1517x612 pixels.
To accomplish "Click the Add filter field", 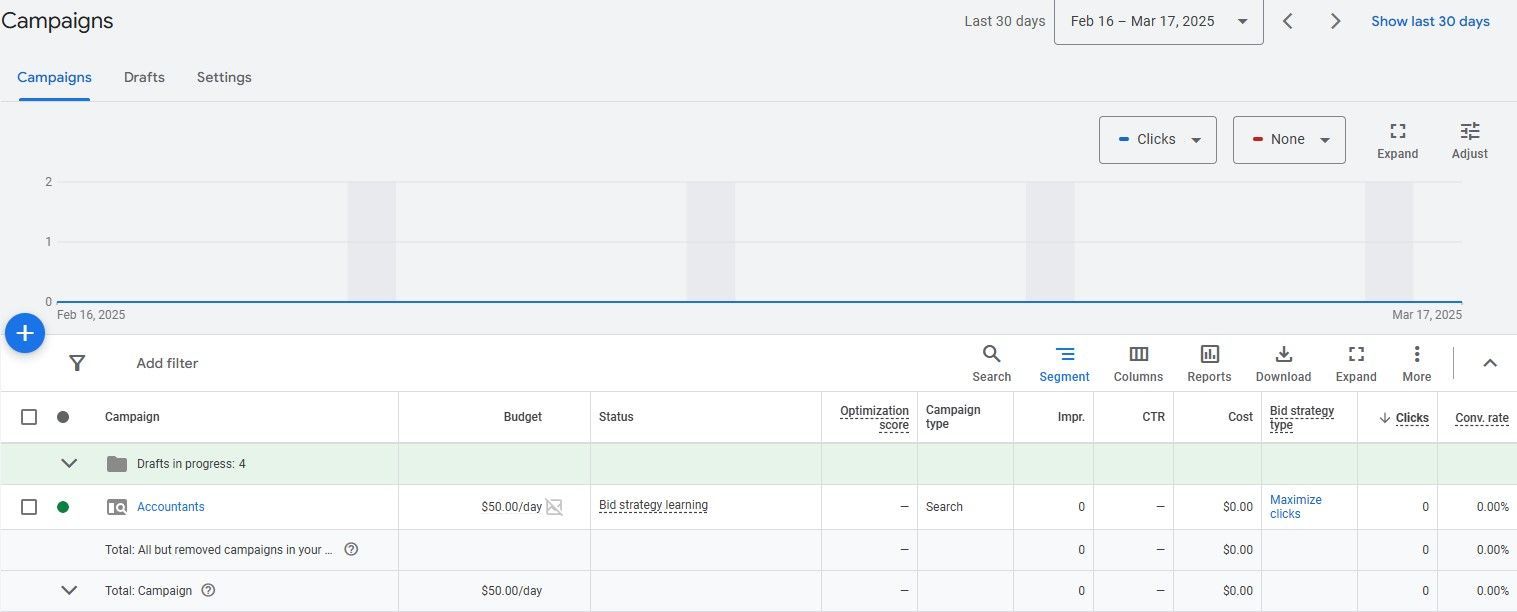I will pyautogui.click(x=167, y=363).
